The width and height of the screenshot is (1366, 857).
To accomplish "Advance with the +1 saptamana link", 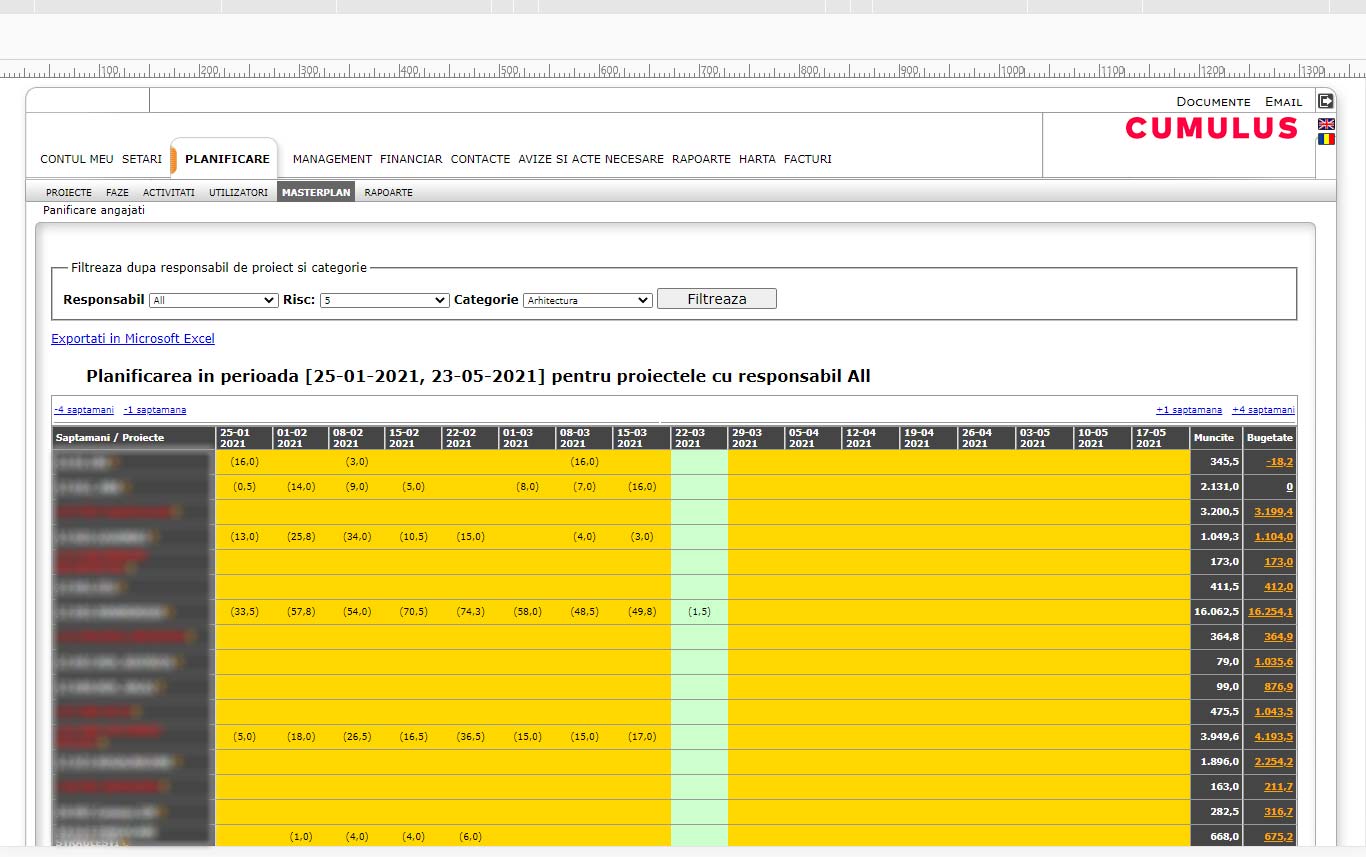I will click(x=1189, y=410).
